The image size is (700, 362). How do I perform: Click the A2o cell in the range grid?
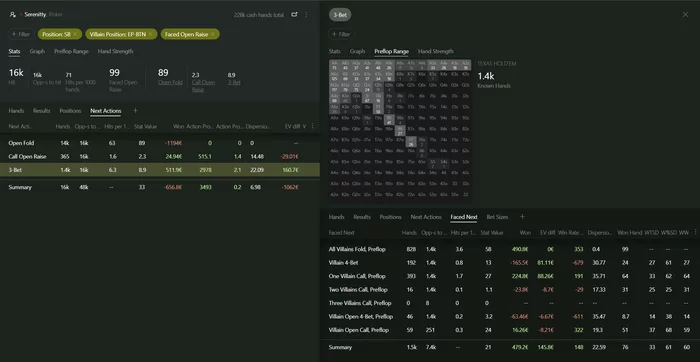tap(334, 195)
